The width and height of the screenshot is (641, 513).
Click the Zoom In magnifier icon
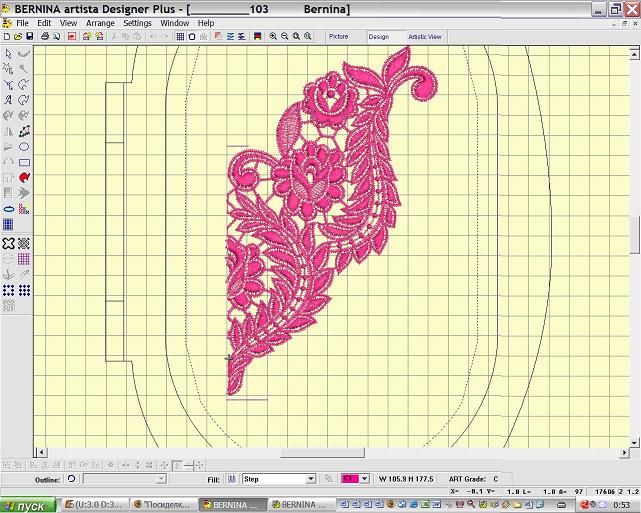[x=272, y=36]
